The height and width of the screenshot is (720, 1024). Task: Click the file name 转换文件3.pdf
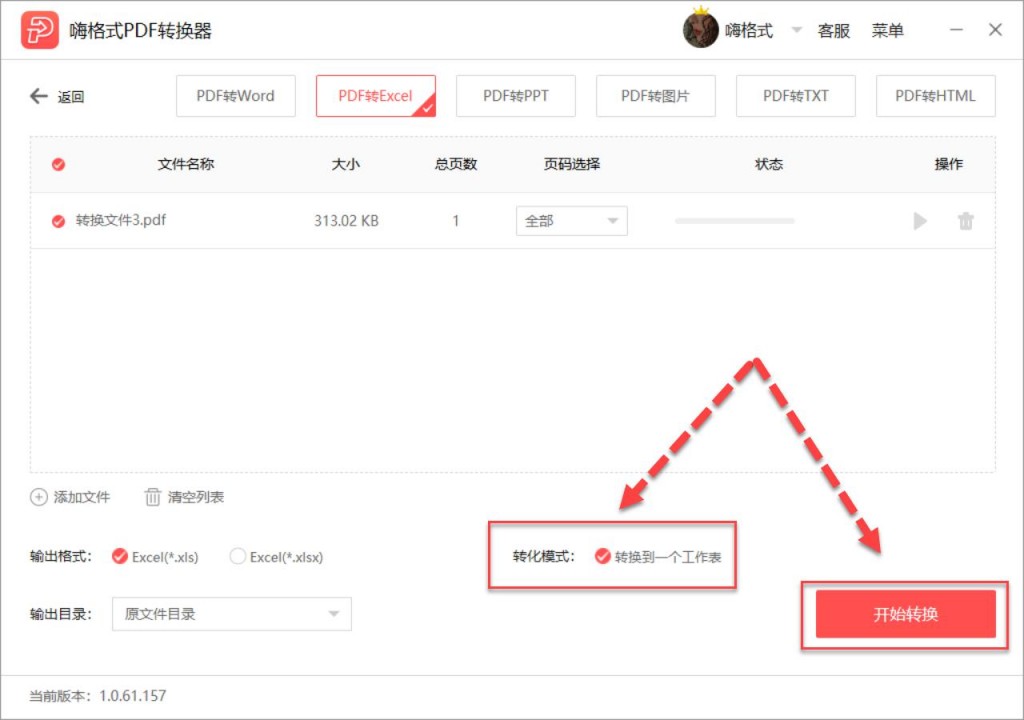tap(121, 220)
